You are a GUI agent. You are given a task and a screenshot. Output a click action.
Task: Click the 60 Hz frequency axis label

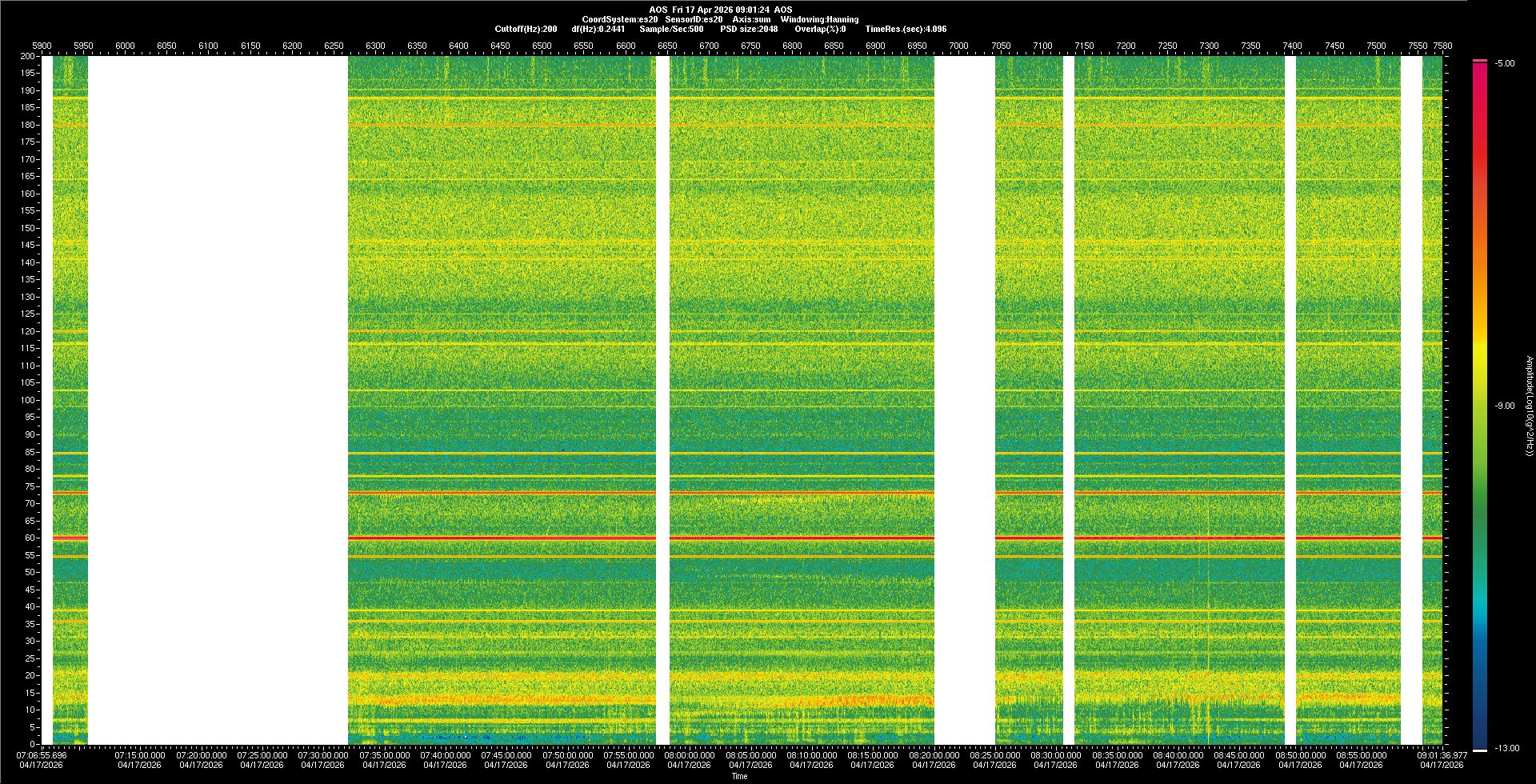(x=30, y=538)
